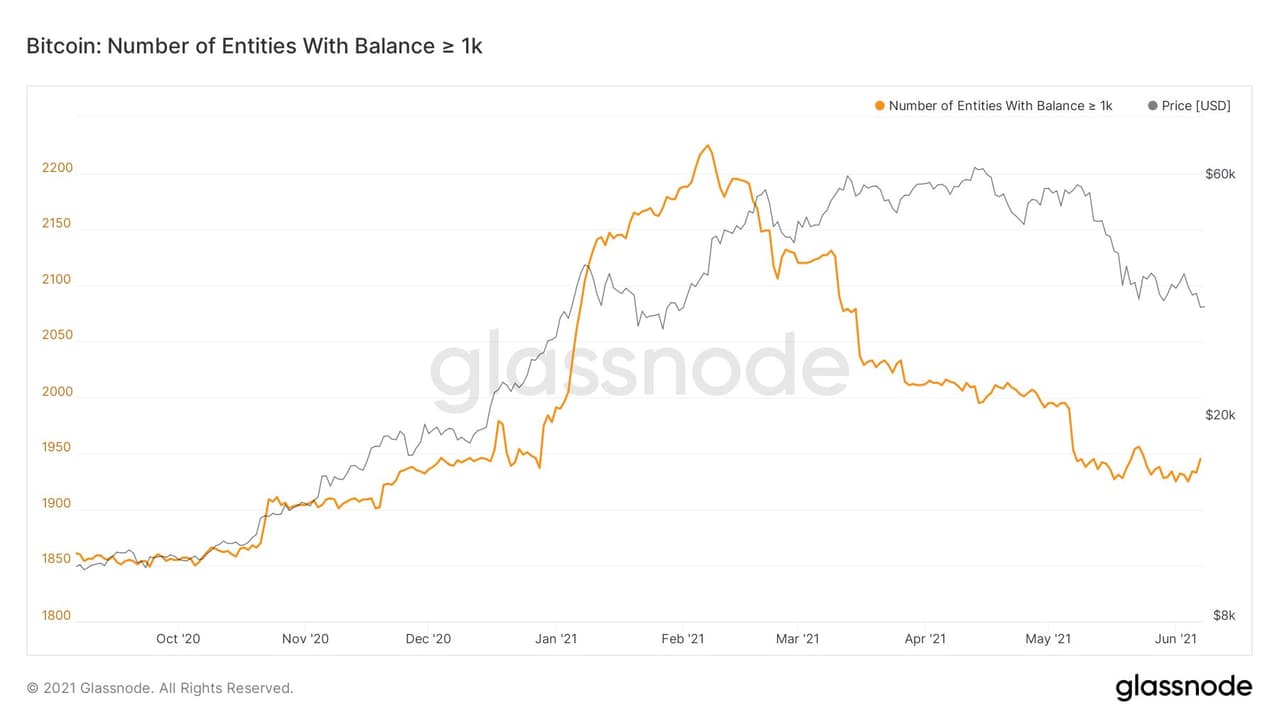Click the $20k right axis label

1220,415
